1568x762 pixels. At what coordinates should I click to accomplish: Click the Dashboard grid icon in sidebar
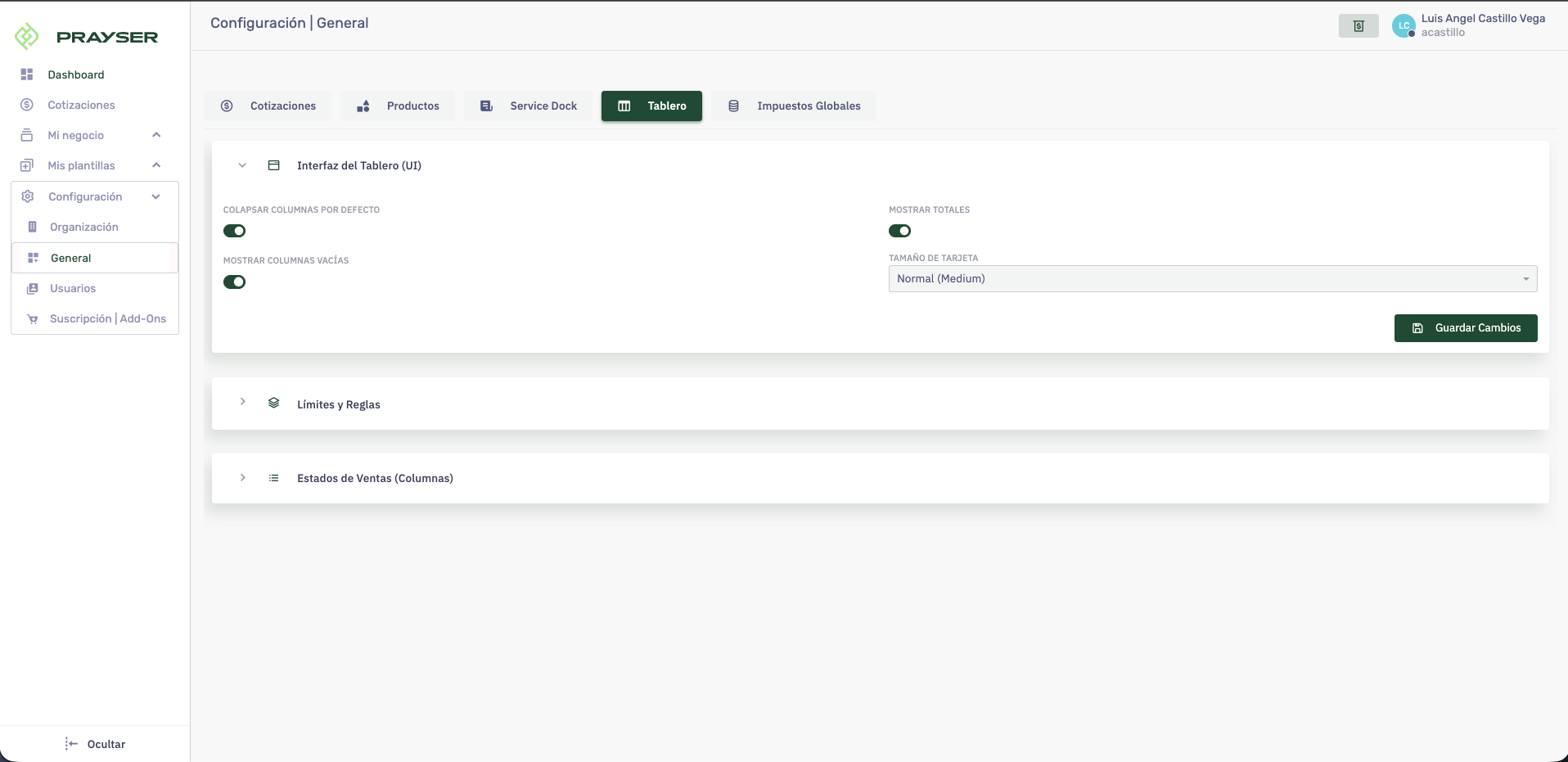click(x=27, y=74)
